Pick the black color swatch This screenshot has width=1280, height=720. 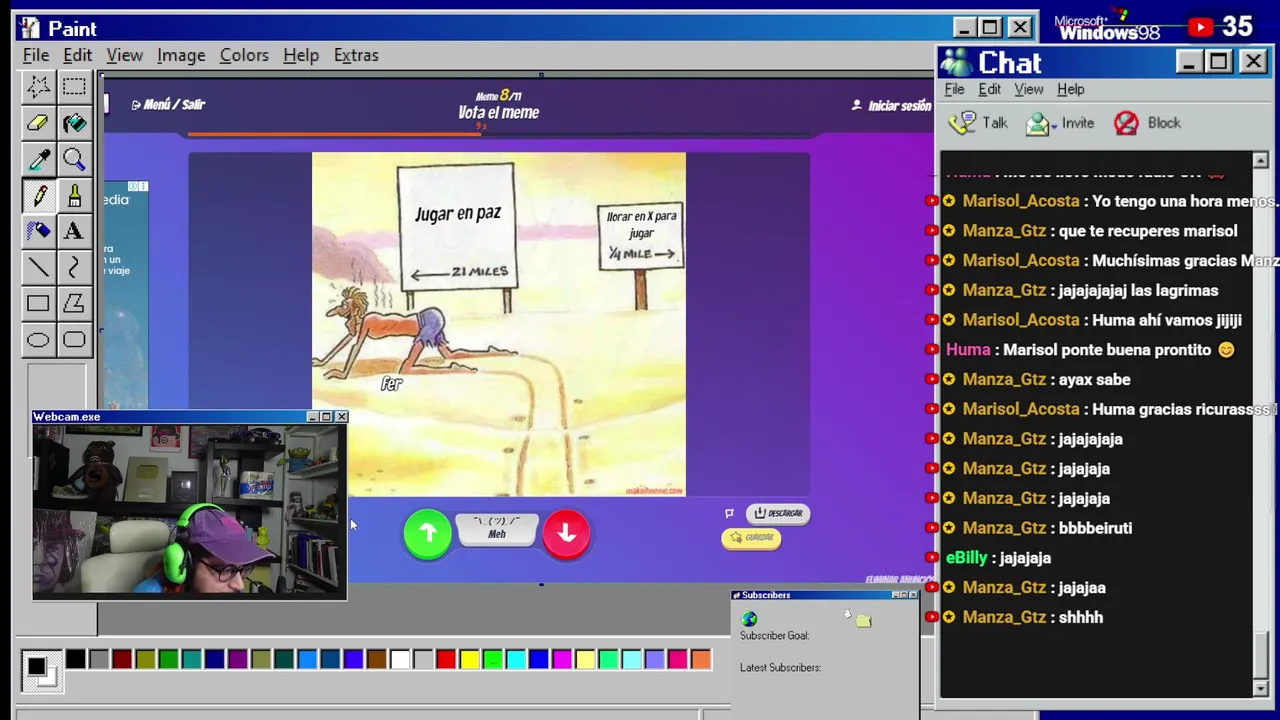[76, 659]
